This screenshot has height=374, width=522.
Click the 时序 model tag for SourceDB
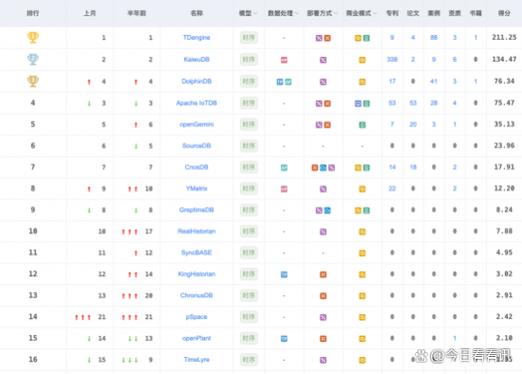coord(249,146)
